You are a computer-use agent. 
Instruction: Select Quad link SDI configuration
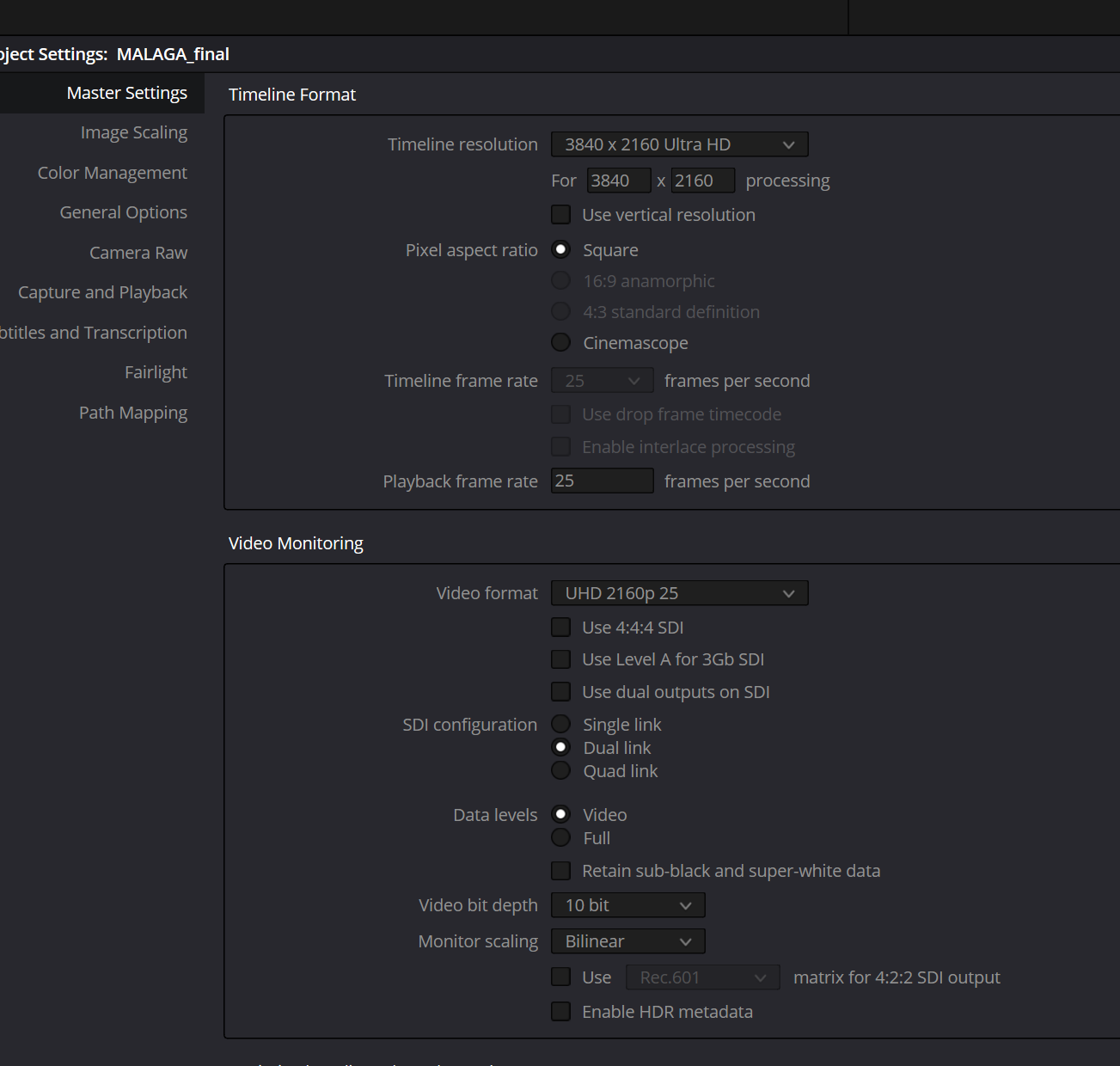click(x=561, y=771)
